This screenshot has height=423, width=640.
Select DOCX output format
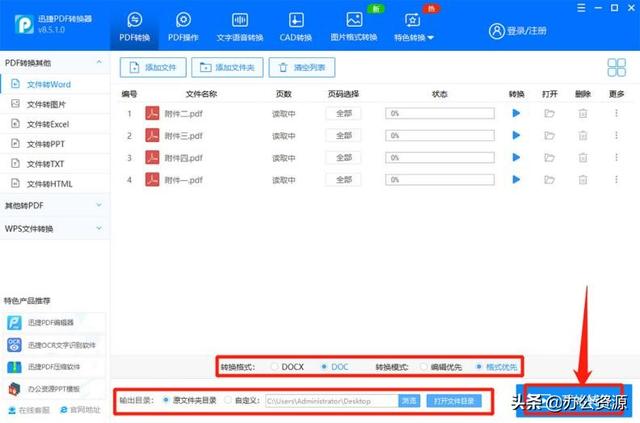click(287, 367)
